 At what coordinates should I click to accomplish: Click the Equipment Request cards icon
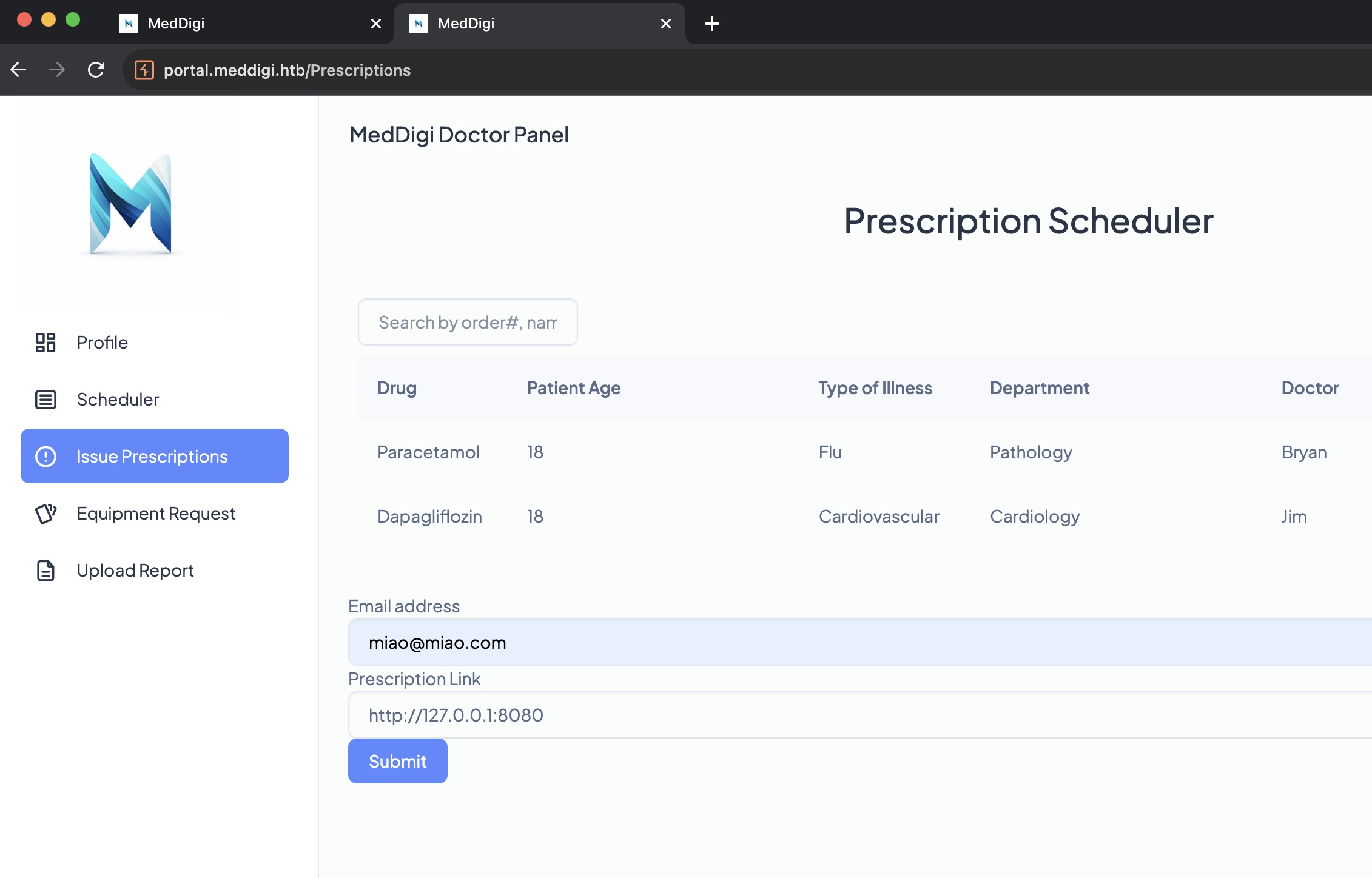(45, 514)
